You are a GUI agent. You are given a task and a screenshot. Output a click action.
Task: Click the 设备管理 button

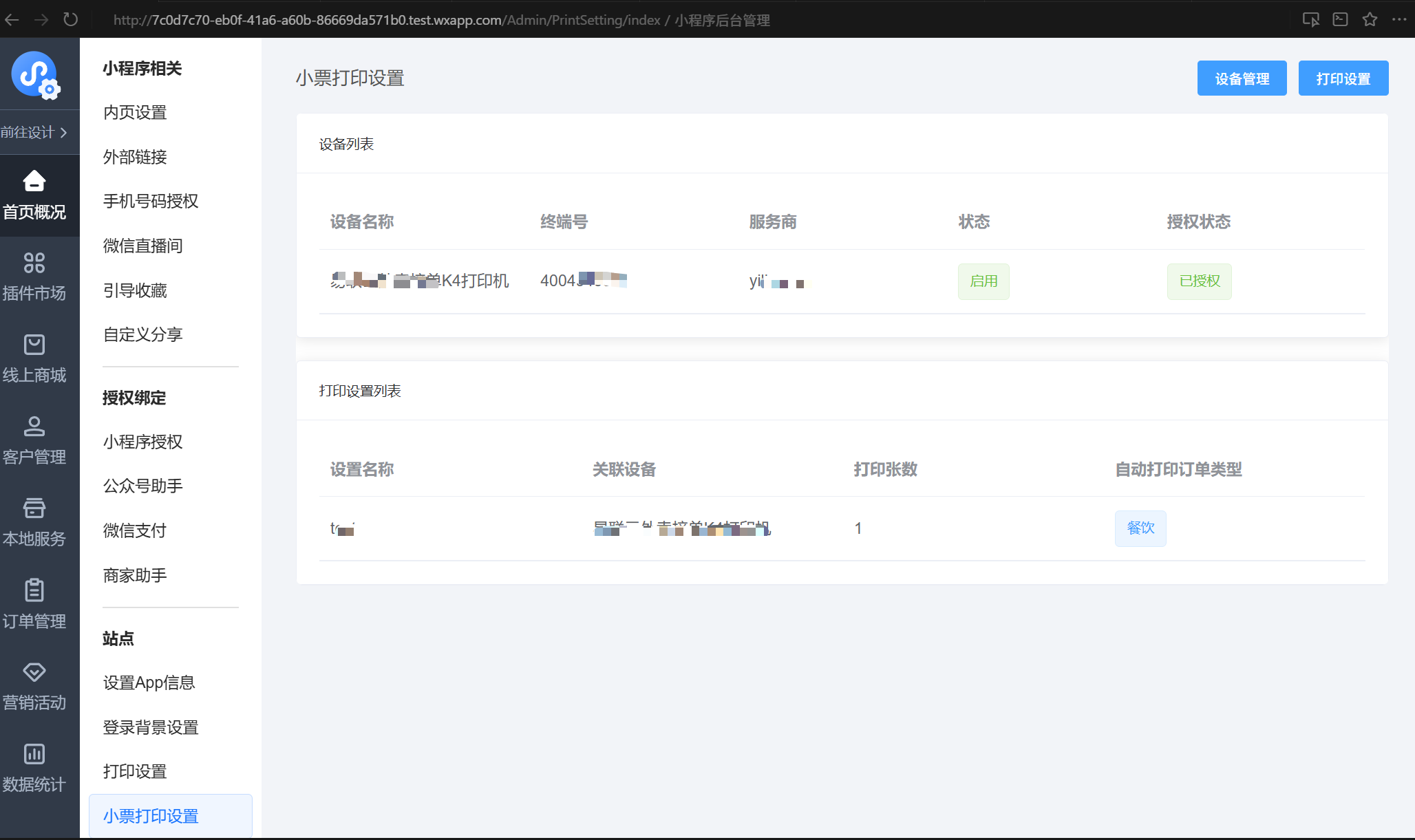(x=1242, y=78)
